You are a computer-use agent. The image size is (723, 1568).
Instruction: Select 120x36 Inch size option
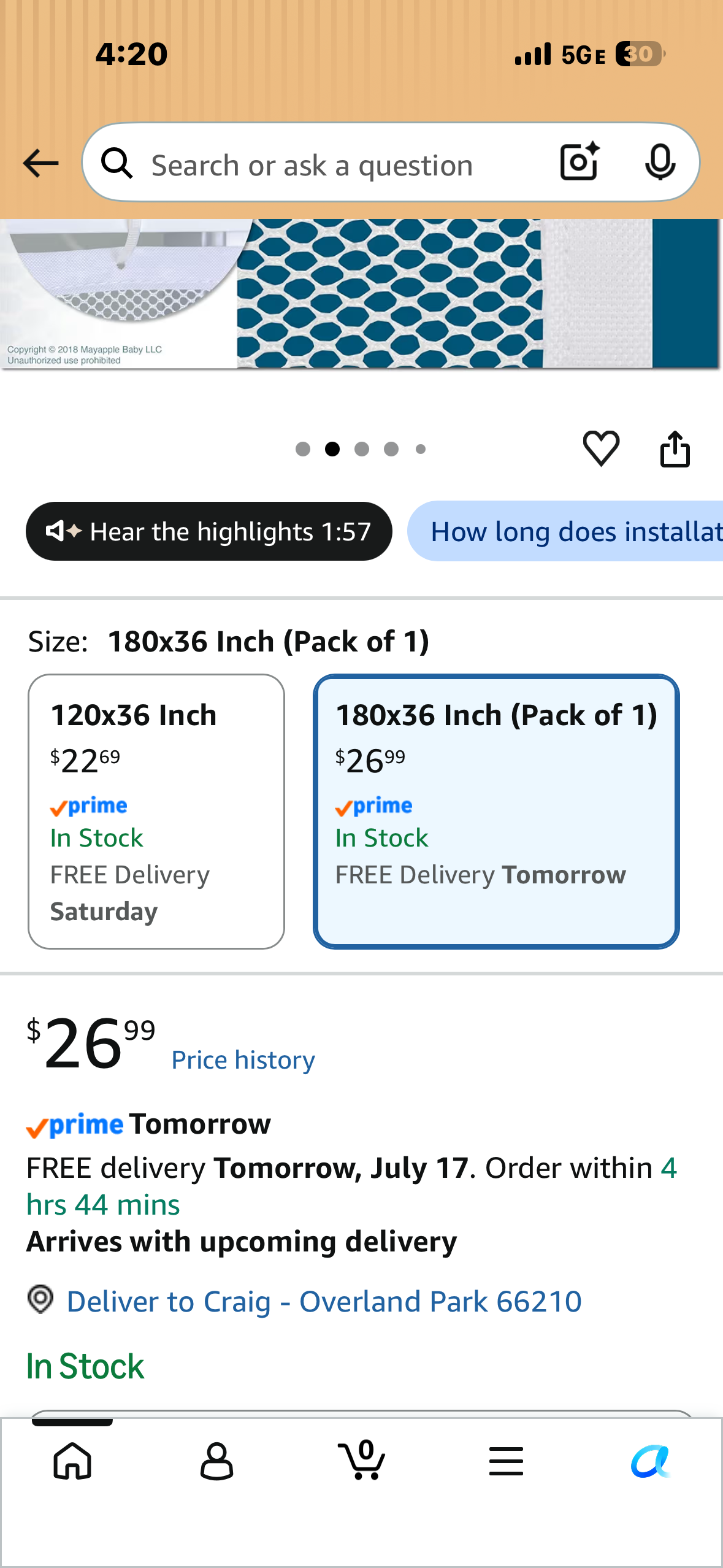(x=156, y=811)
